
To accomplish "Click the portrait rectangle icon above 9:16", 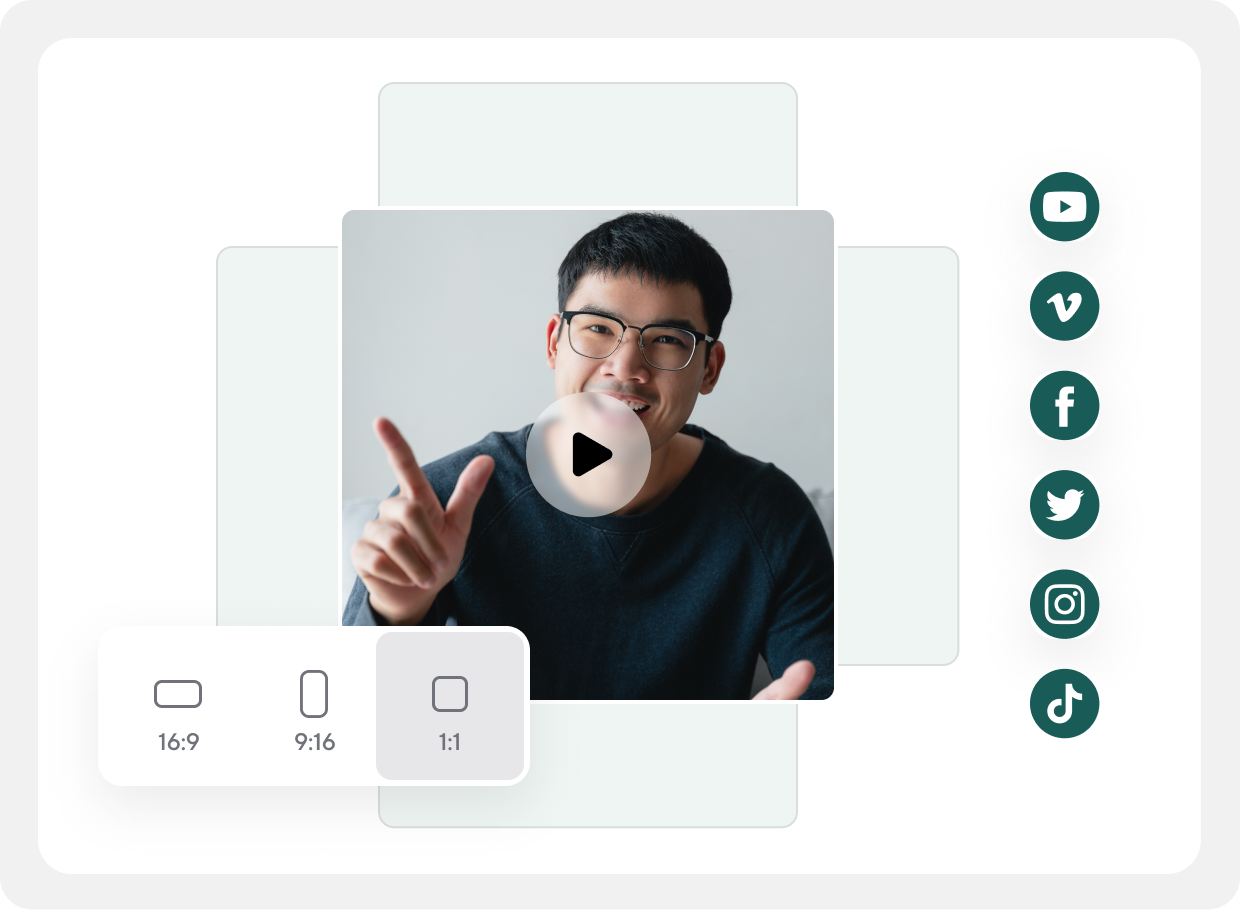I will [x=314, y=694].
